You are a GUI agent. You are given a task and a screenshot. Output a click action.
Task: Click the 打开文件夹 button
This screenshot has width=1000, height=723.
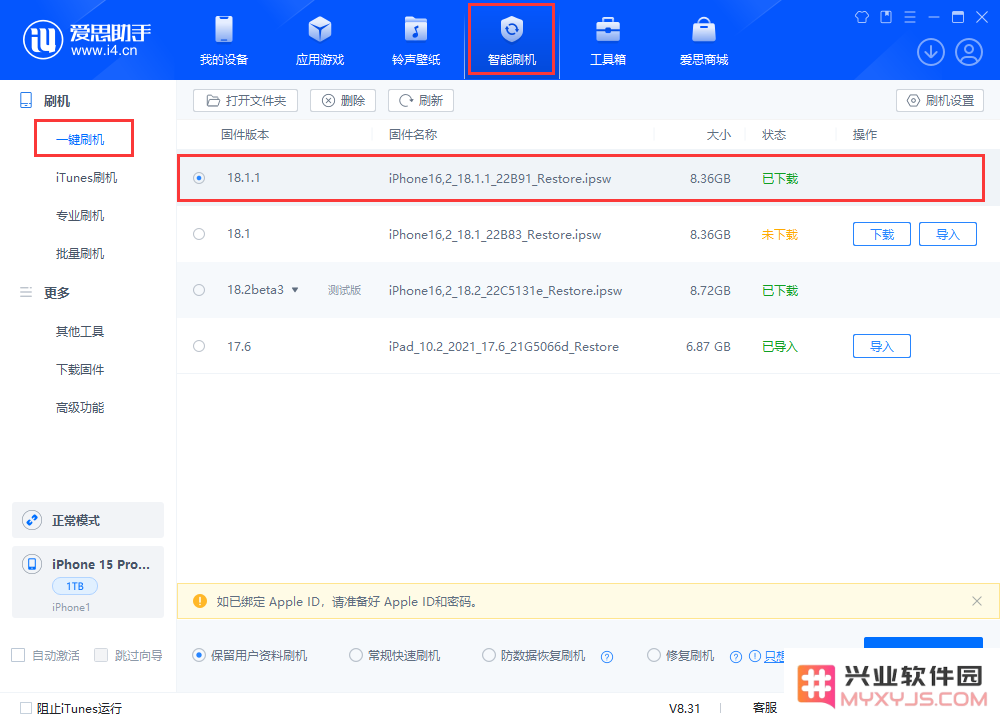point(246,101)
